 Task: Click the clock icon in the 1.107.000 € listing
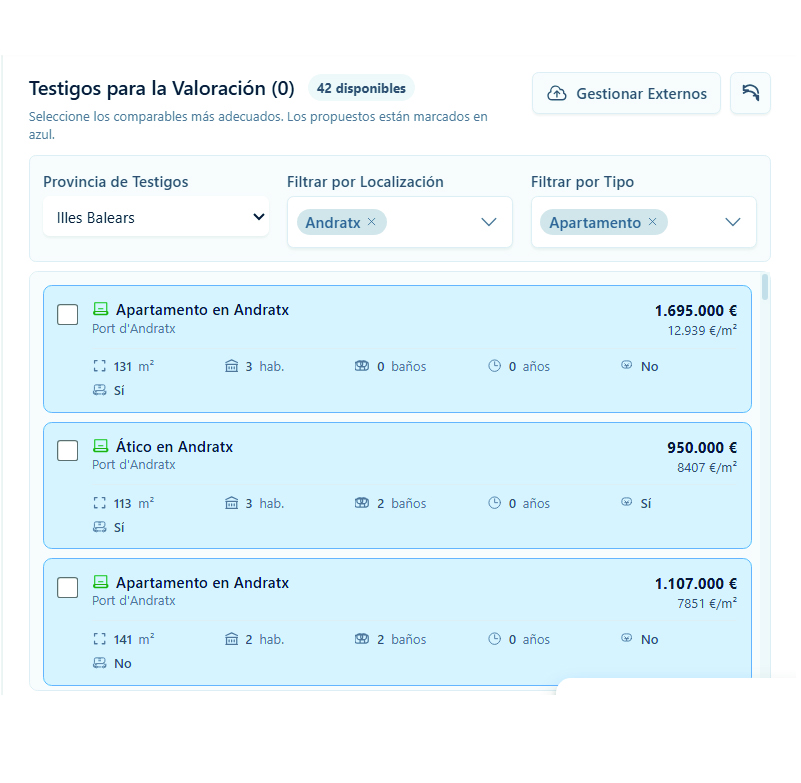tap(494, 639)
